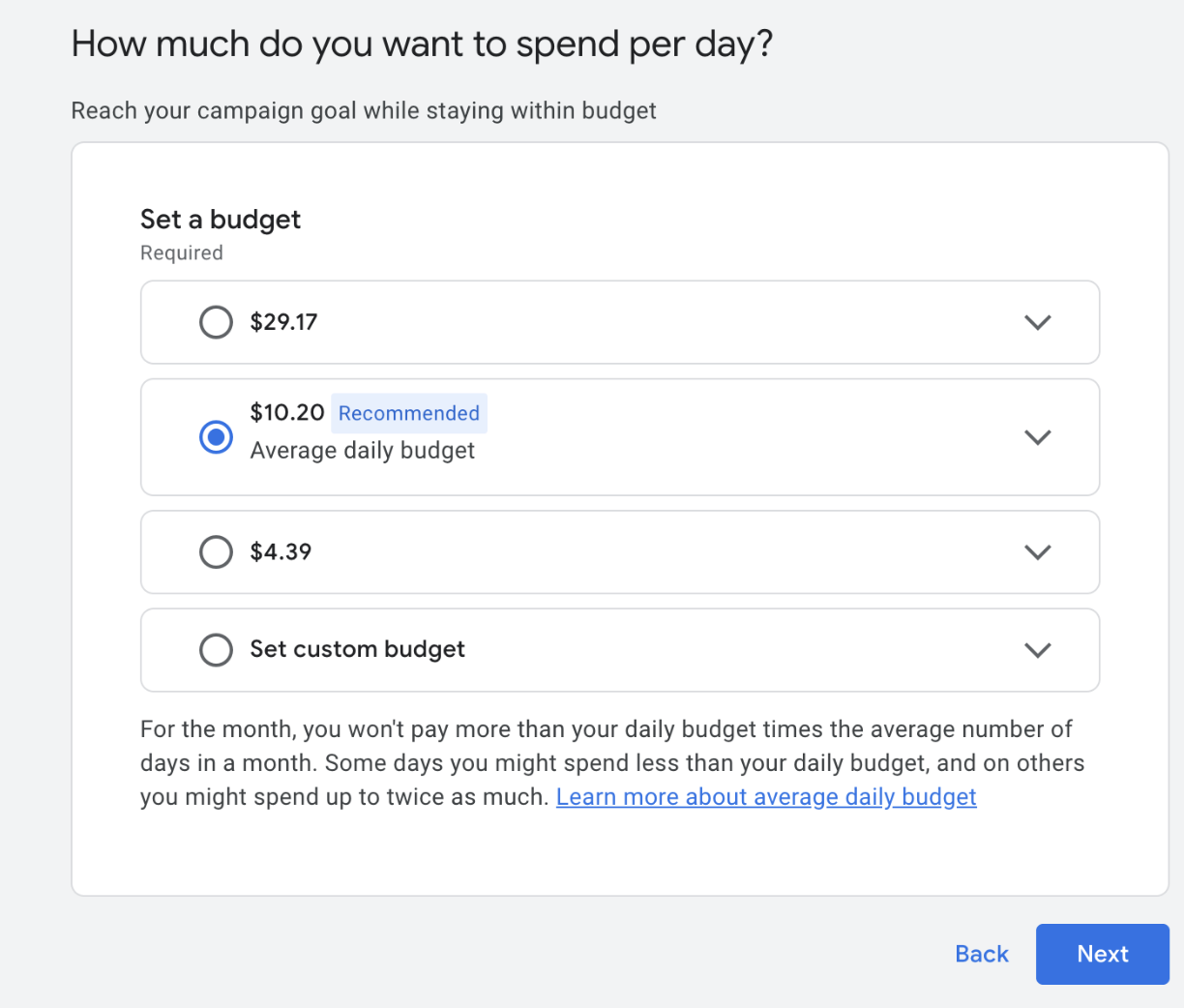Open Learn more about average daily budget
The image size is (1184, 1008).
click(765, 797)
